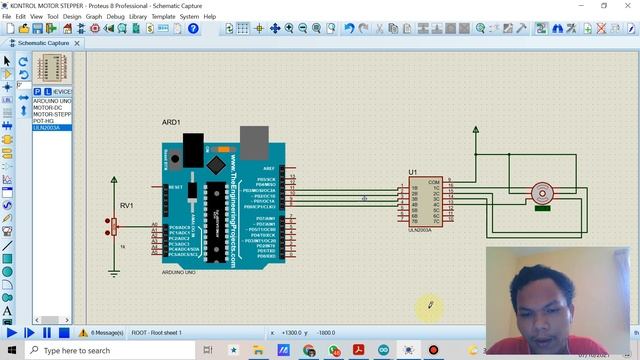
Task: Flip component horizontally with X-mirror
Action: 23,98
